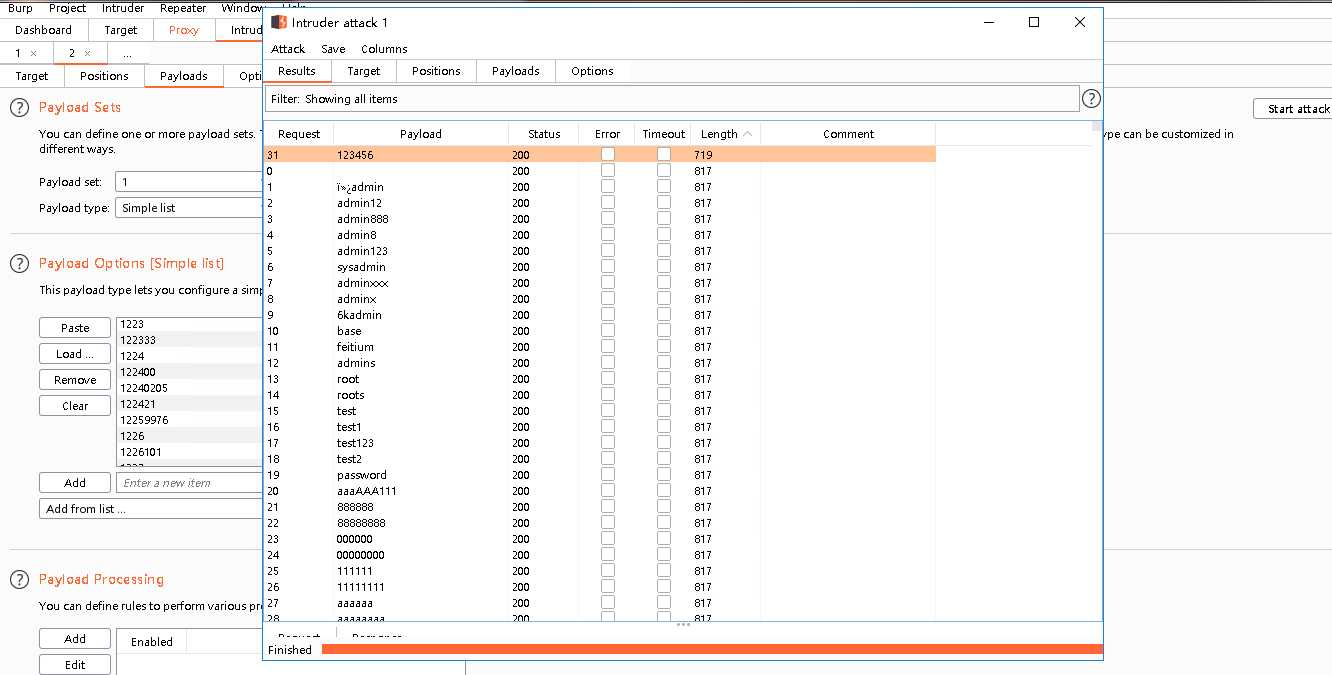Open the Payload set dropdown
Screen dimensions: 1332x675
tap(189, 182)
